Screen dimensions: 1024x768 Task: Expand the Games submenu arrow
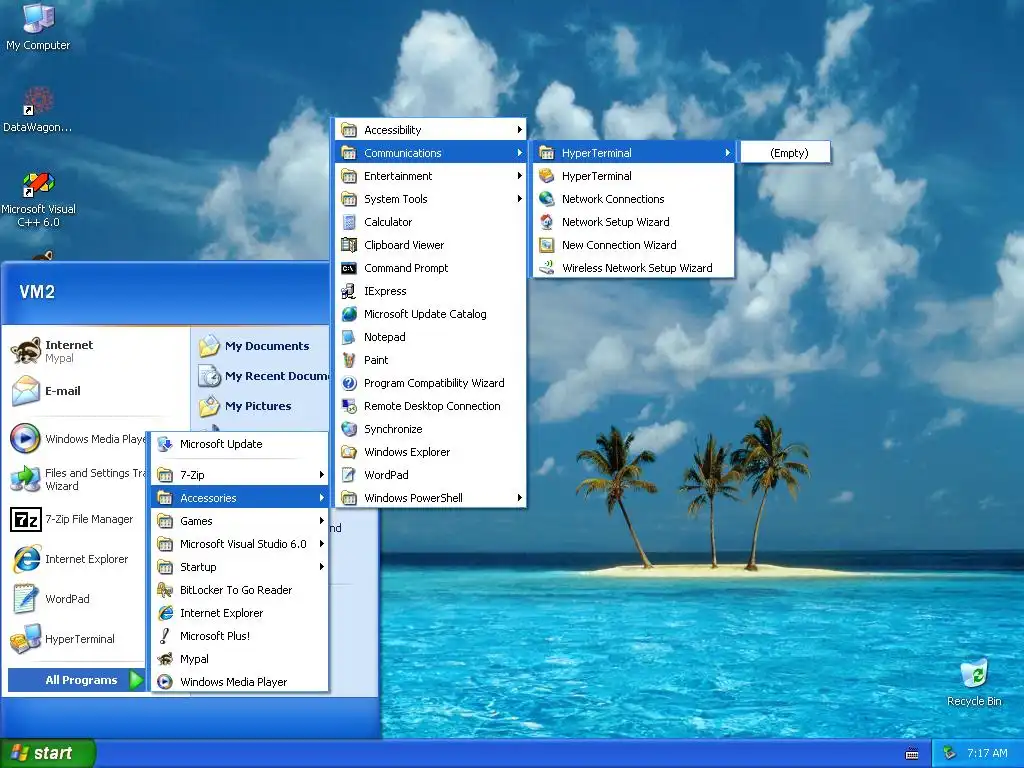321,520
